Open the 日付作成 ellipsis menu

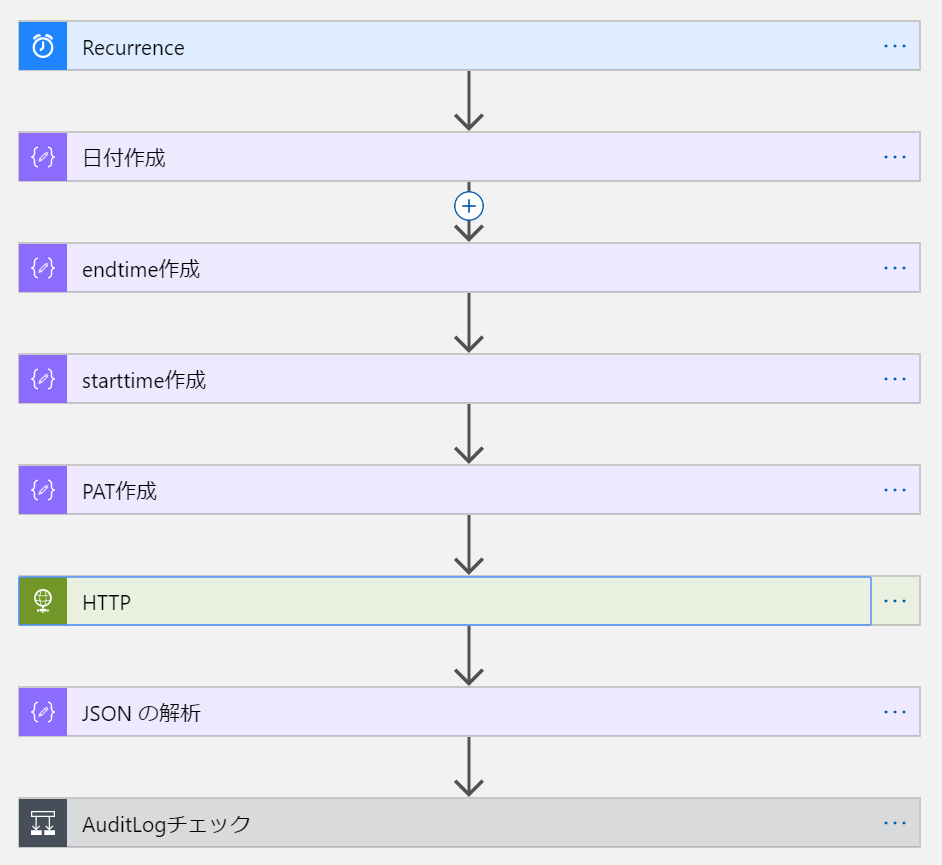895,157
